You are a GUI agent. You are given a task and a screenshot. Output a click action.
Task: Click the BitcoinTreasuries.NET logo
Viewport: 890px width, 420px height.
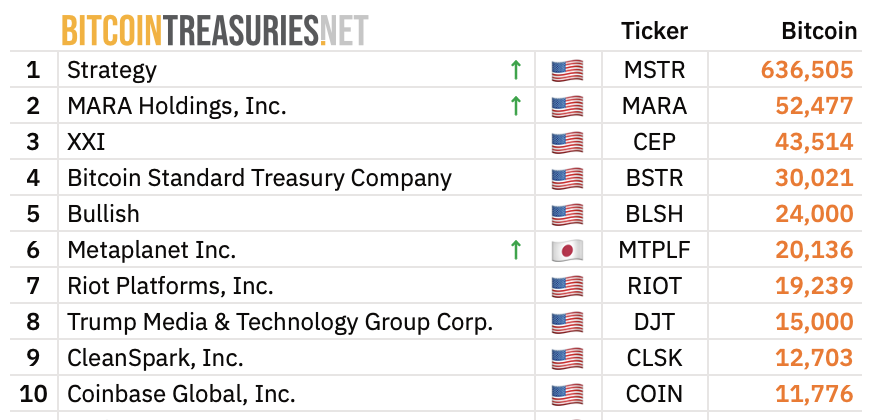pos(215,30)
